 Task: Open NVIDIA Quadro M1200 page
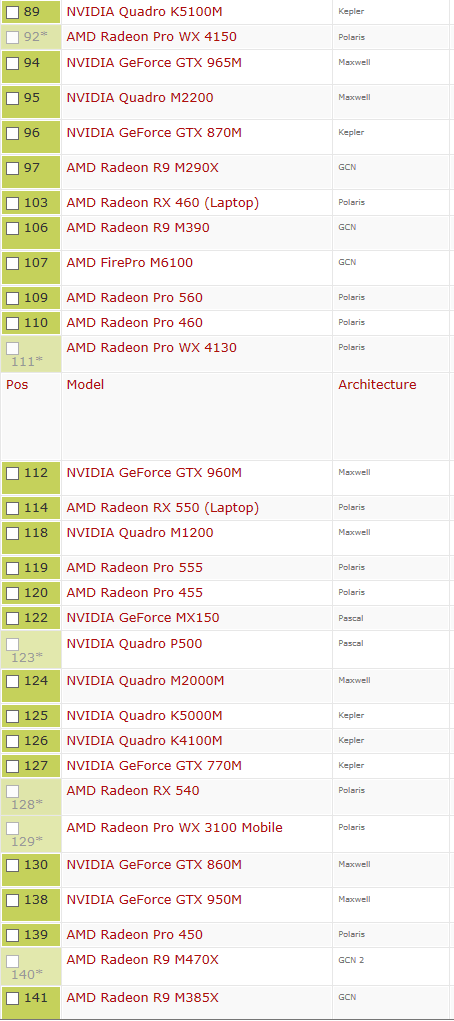tap(140, 533)
